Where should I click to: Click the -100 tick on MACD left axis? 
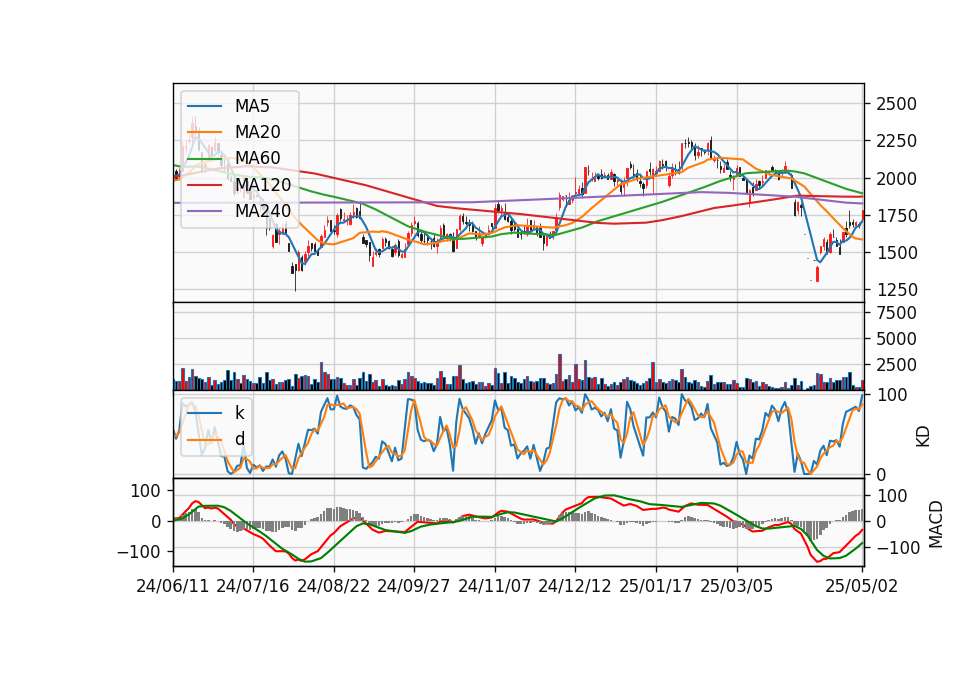point(138,552)
